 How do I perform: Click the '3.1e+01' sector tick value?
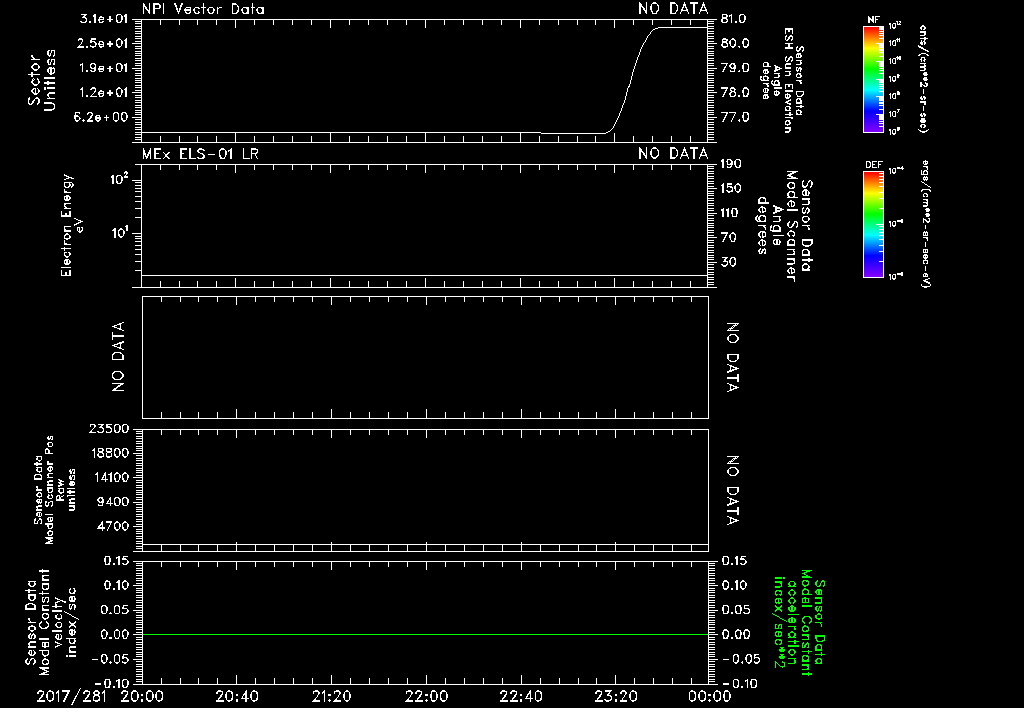click(x=103, y=19)
